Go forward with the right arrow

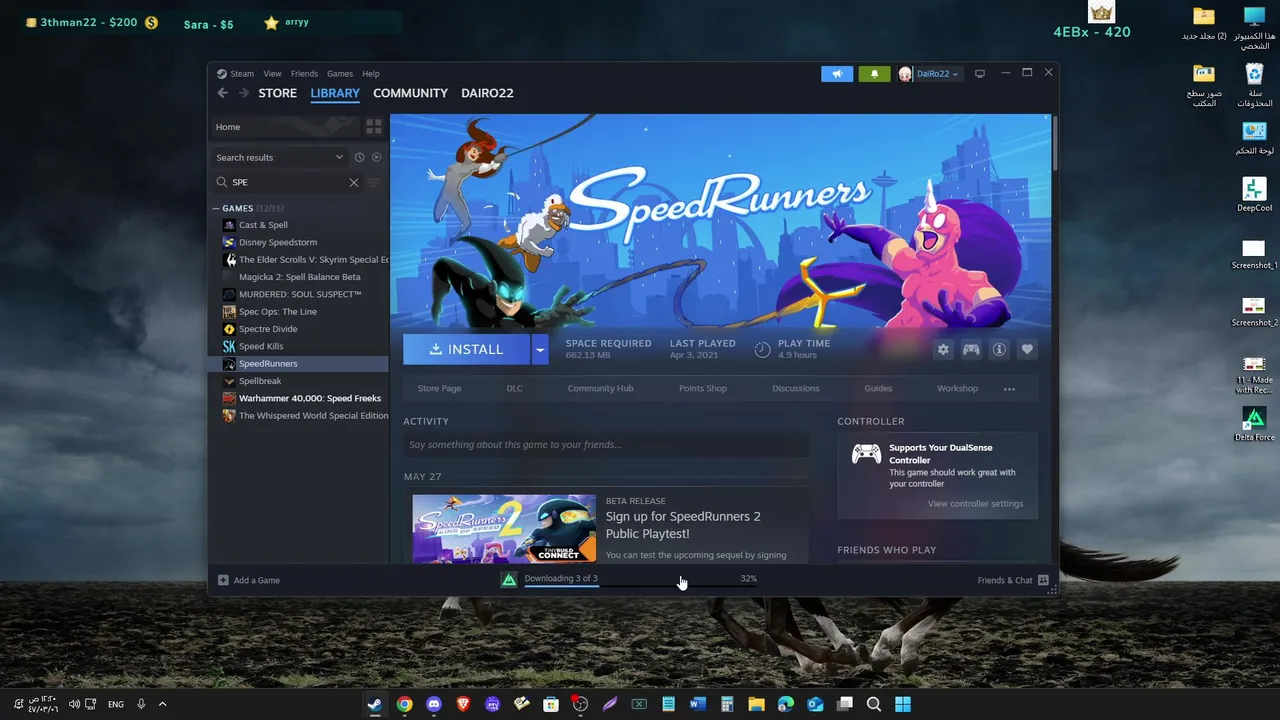tap(243, 93)
